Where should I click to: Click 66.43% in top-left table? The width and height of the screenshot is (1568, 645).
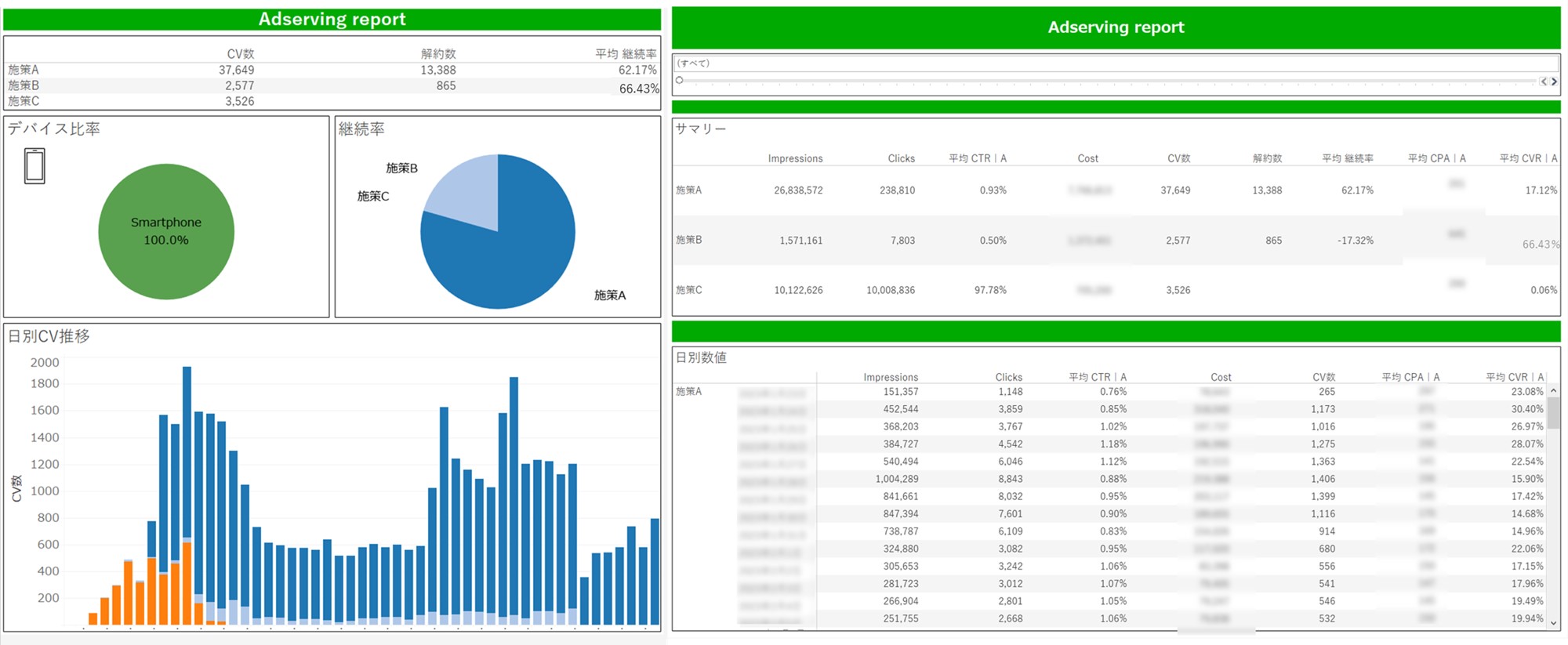click(x=639, y=89)
